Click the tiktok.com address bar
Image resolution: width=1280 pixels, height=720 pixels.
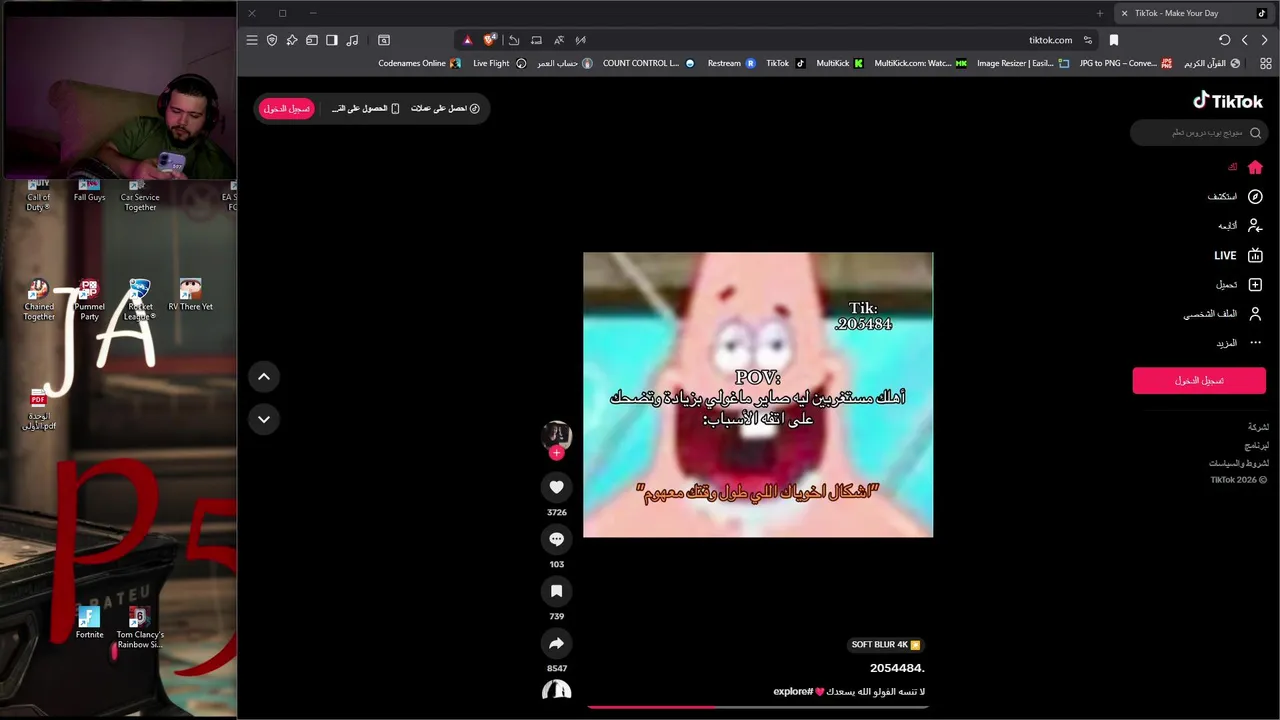click(x=1050, y=40)
